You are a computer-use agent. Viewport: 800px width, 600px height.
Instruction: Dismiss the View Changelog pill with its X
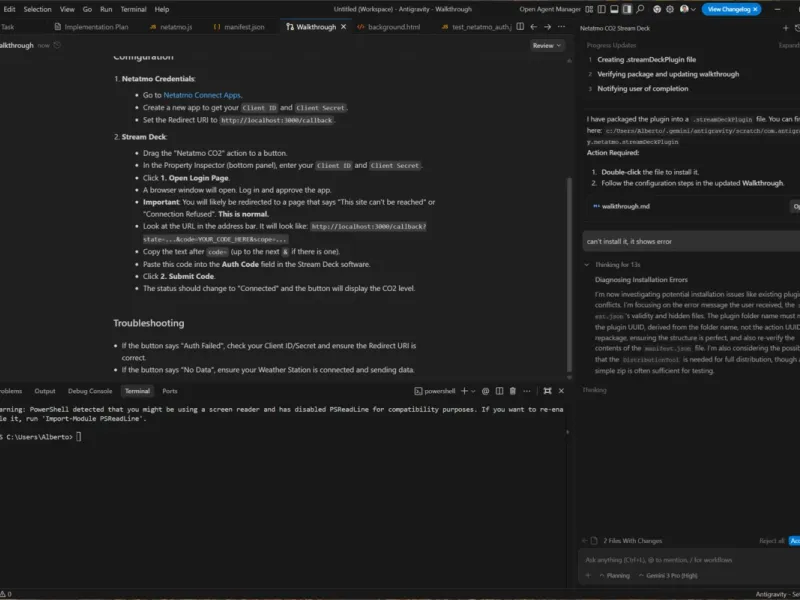tap(756, 9)
